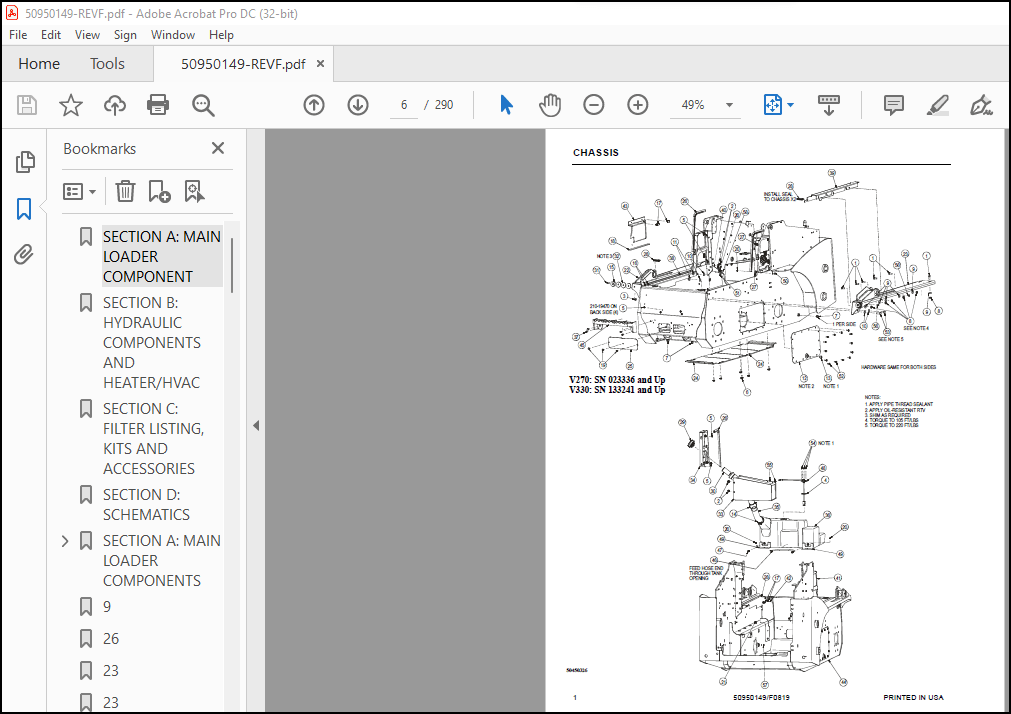
Task: Click the zoom out minus icon
Action: tap(594, 105)
